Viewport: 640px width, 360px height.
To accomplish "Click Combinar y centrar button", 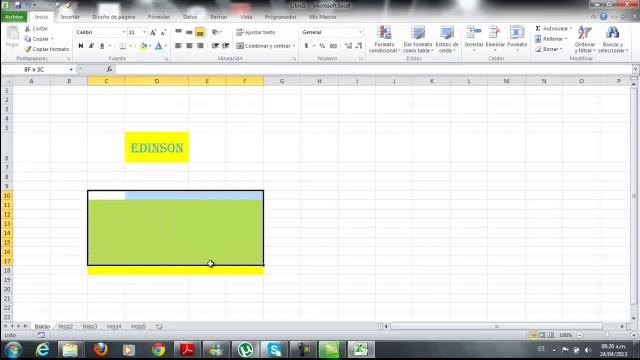I will click(x=263, y=46).
